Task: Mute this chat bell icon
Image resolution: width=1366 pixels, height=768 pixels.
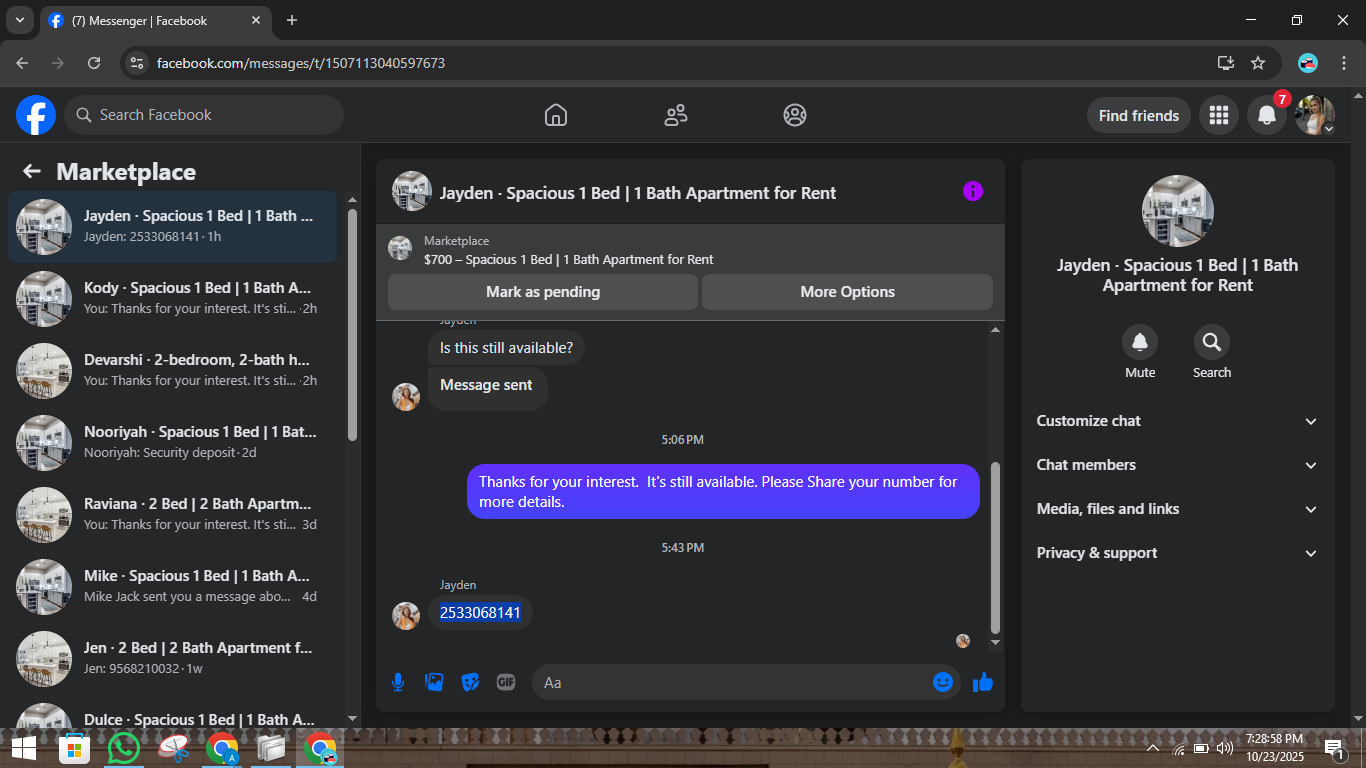Action: pos(1140,343)
